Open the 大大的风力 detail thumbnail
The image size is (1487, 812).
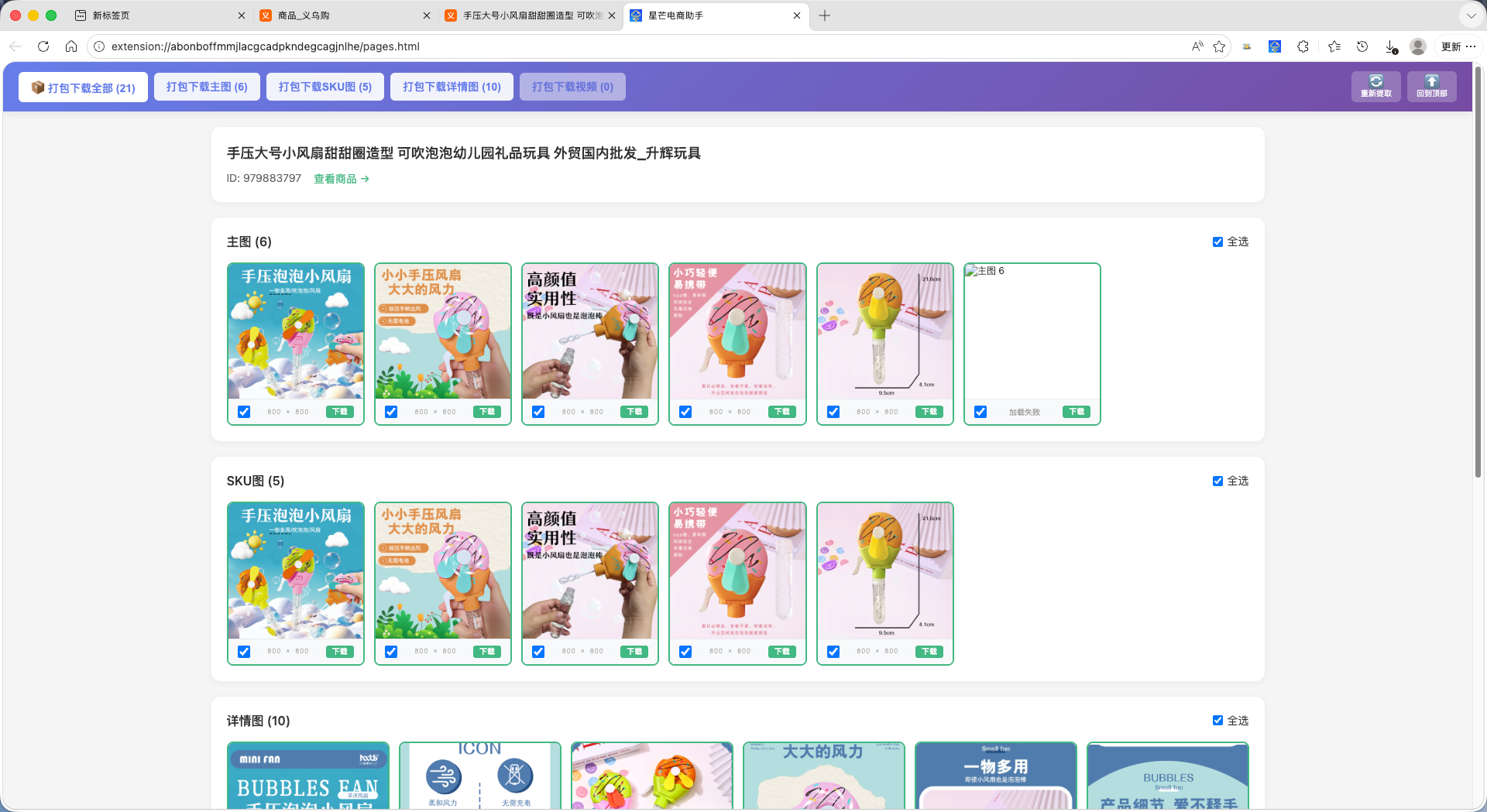(x=824, y=776)
